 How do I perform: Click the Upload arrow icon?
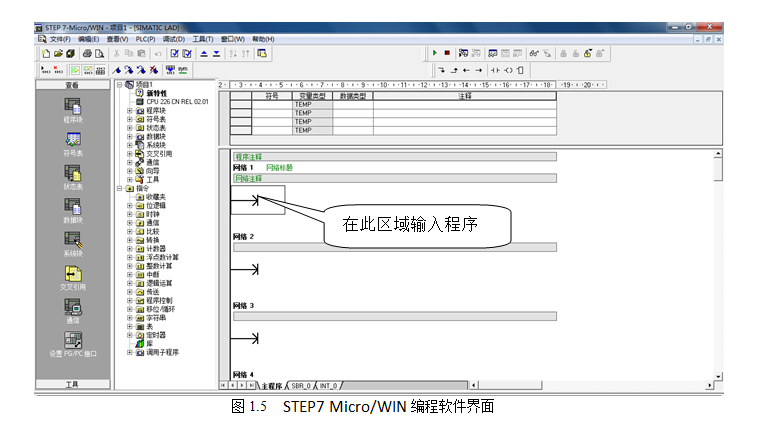pyautogui.click(x=204, y=53)
